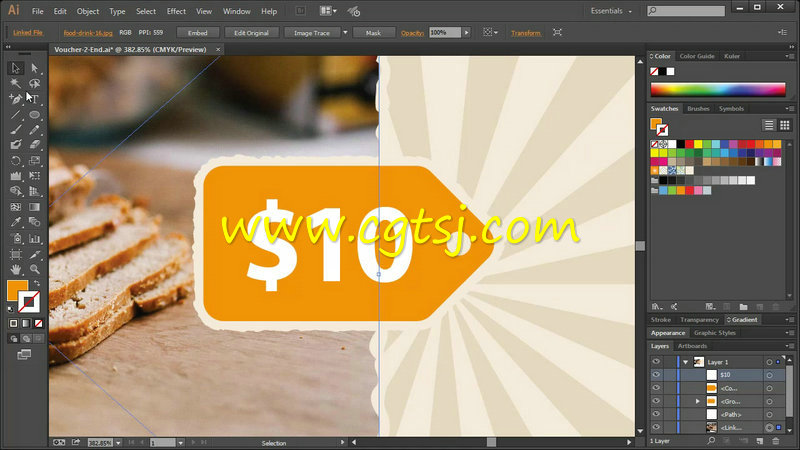Click the food-drink-16.jpg linked filename

88,33
